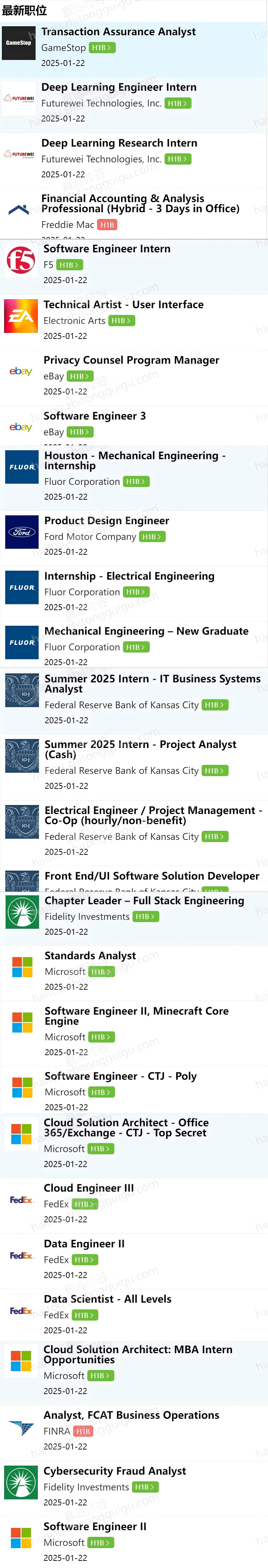Open H1B tag next to Ford Motor Company
Image resolution: width=268 pixels, height=1568 pixels.
click(x=152, y=537)
